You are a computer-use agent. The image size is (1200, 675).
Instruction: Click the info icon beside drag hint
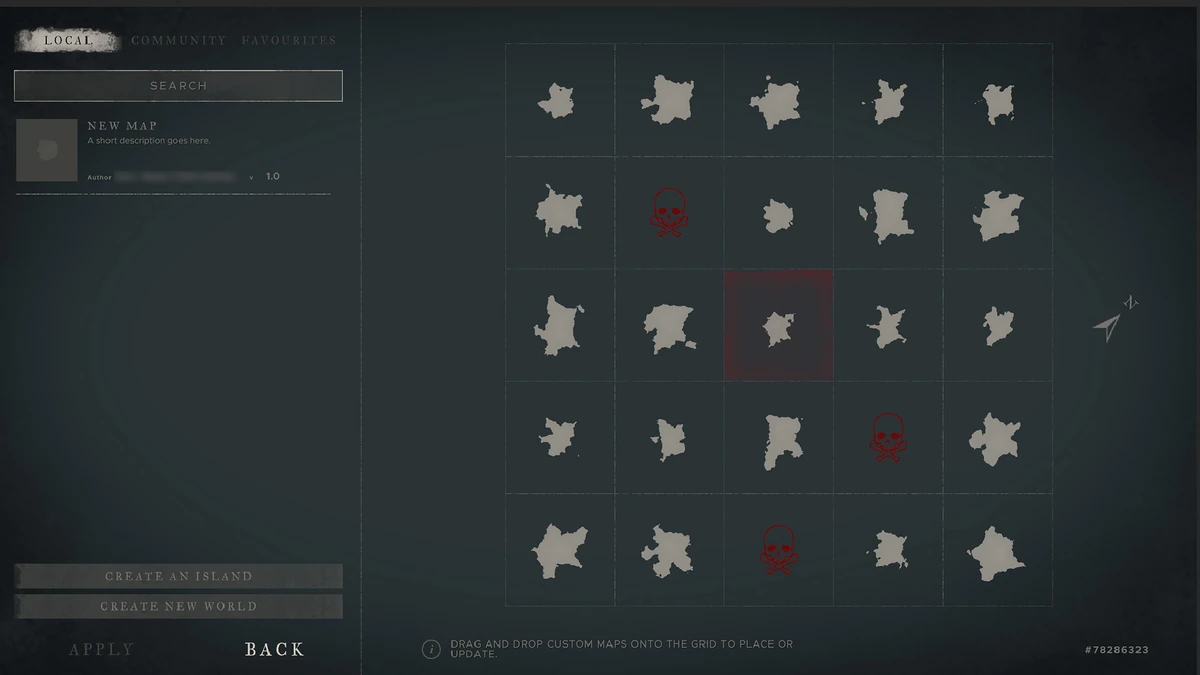coord(431,649)
